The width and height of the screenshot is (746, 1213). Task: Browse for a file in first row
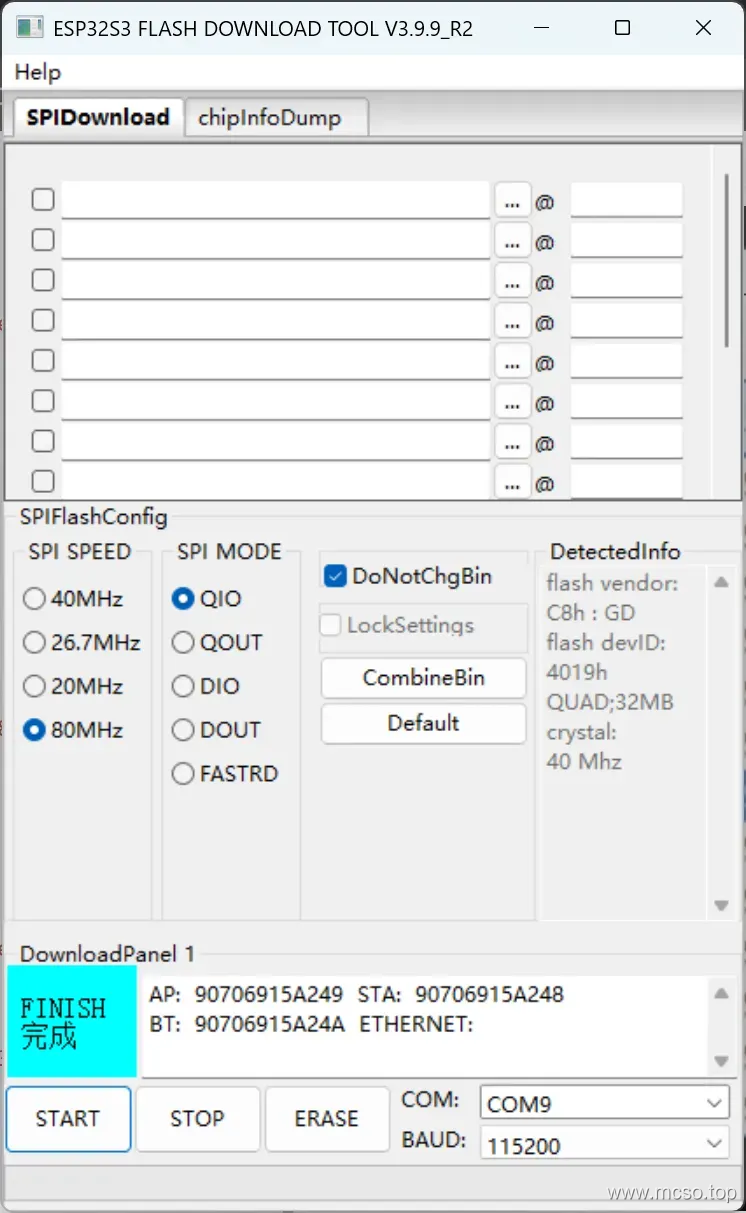tap(512, 200)
